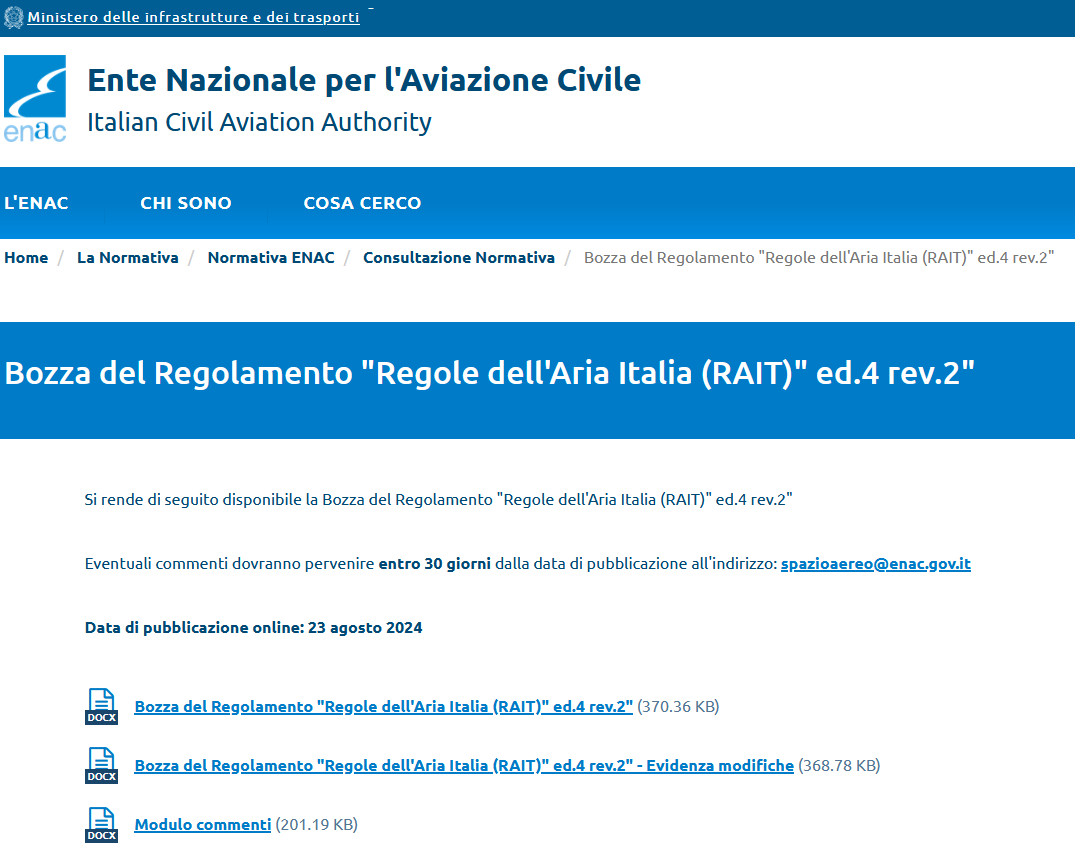This screenshot has width=1075, height=853.
Task: Click the file size text (368.78 KB)
Action: [x=839, y=766]
